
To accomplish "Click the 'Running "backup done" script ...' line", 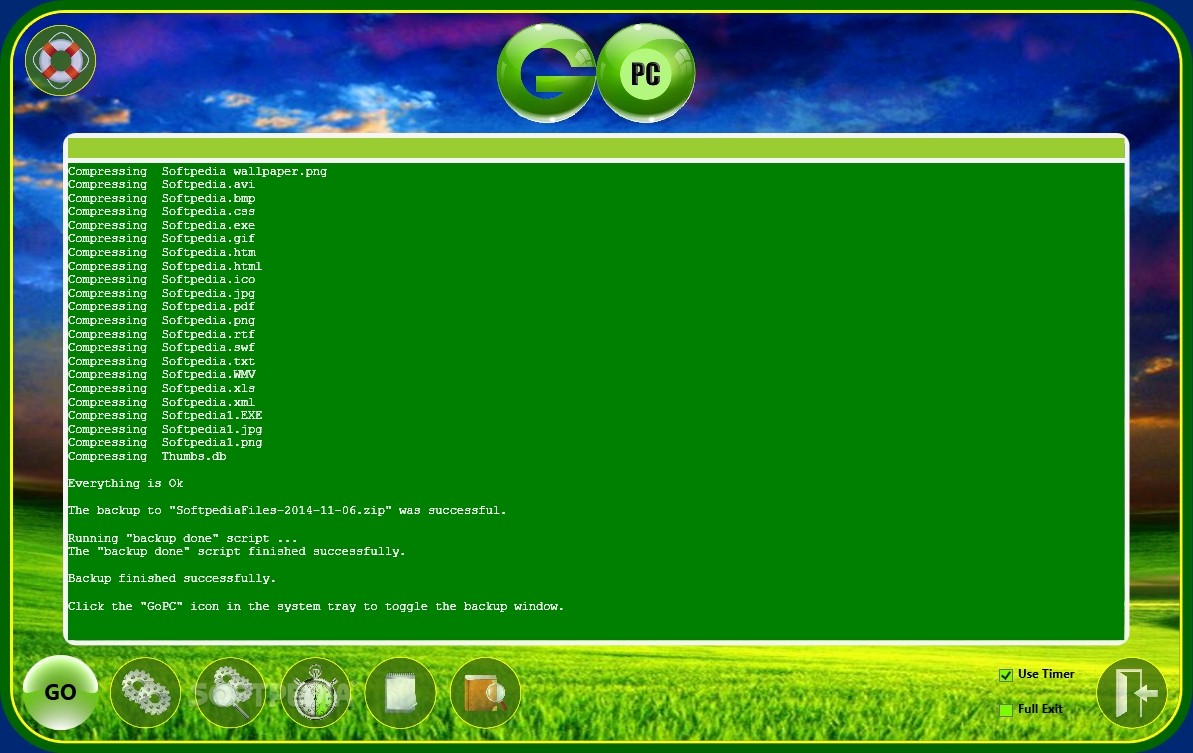I will pos(183,538).
